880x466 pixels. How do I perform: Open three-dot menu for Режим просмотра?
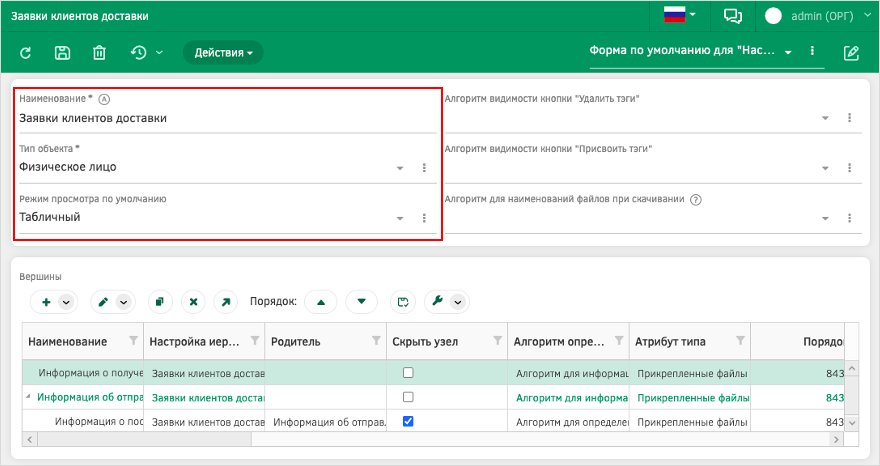(x=424, y=218)
